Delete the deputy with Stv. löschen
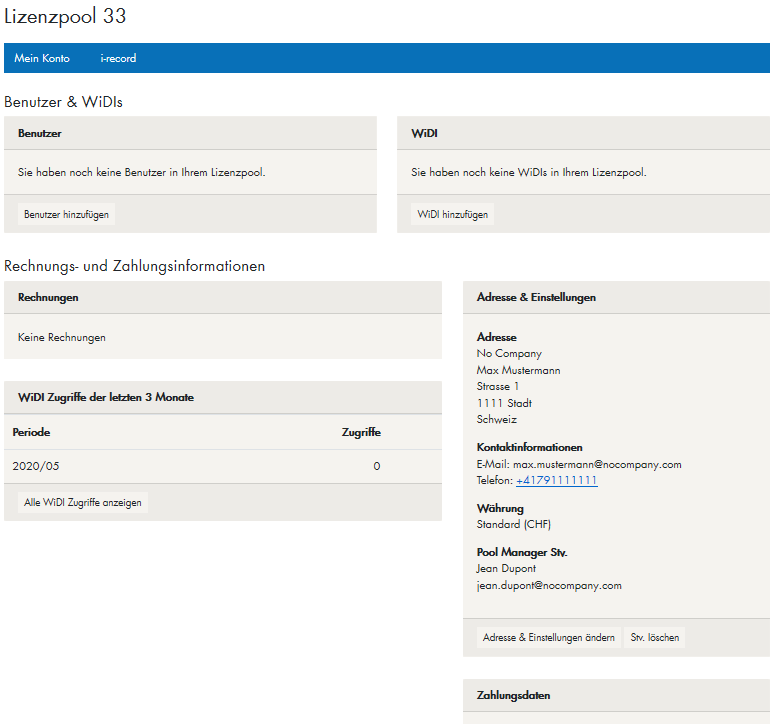This screenshot has width=772, height=724. coord(654,637)
